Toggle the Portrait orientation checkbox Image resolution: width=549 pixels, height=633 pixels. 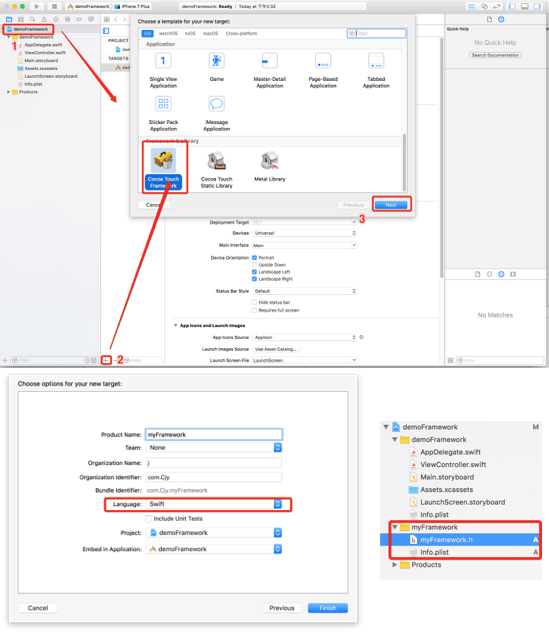click(254, 258)
